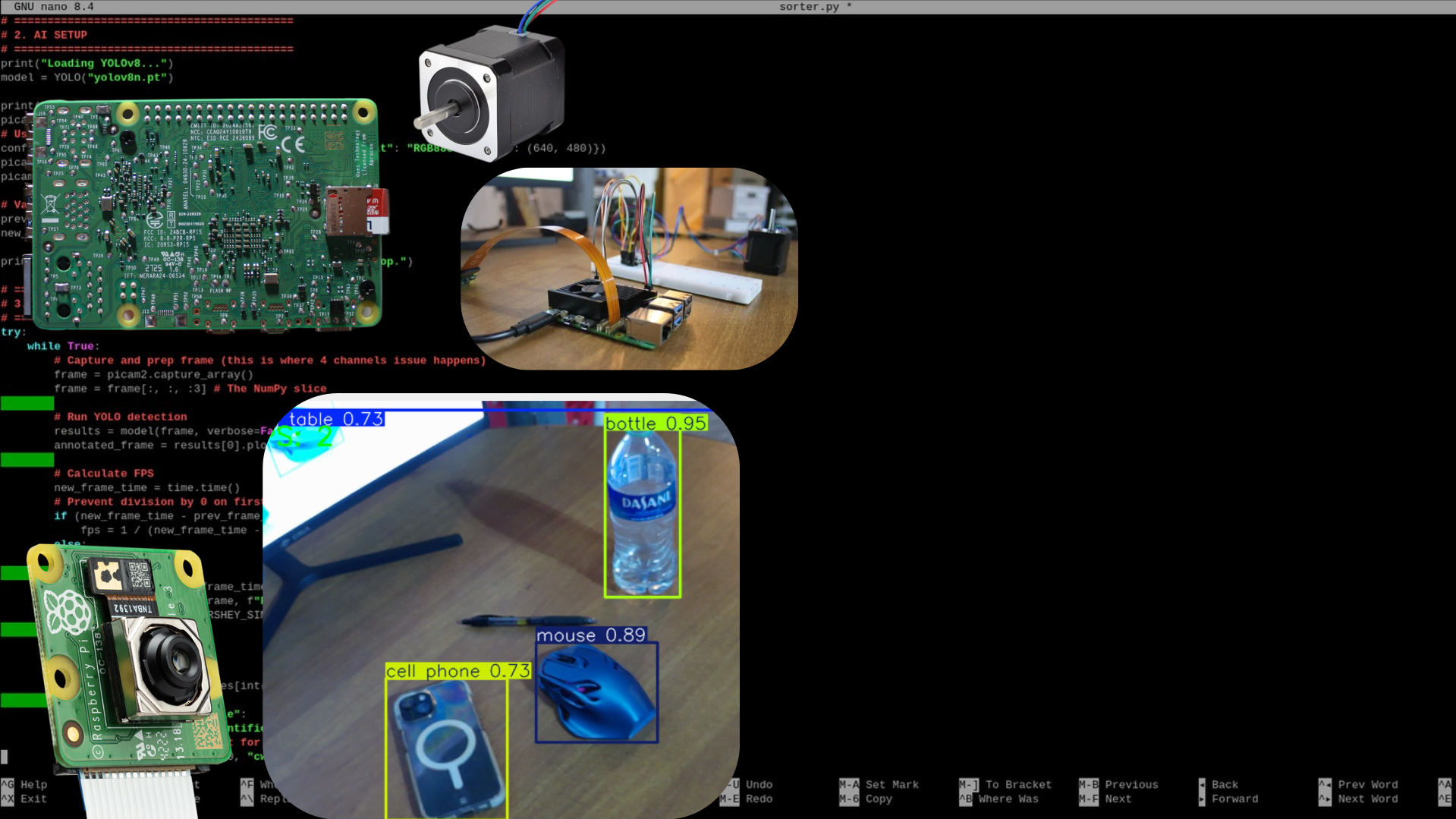Click the 'Capture and prep frame' comment line
The image size is (1456, 819).
pos(270,361)
